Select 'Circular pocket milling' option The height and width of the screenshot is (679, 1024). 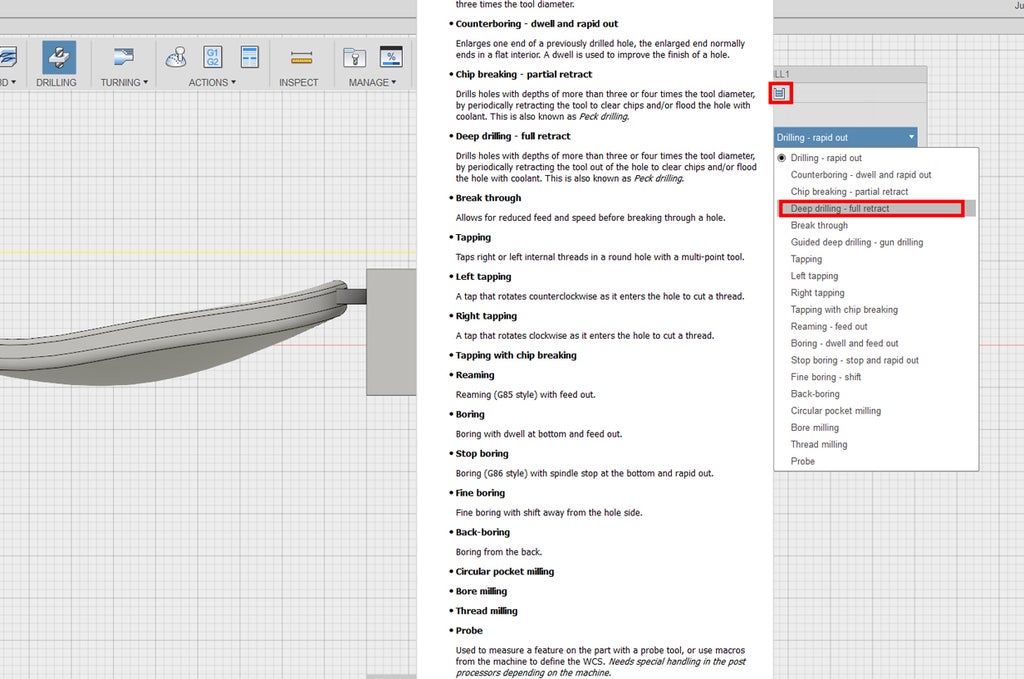[876, 411]
